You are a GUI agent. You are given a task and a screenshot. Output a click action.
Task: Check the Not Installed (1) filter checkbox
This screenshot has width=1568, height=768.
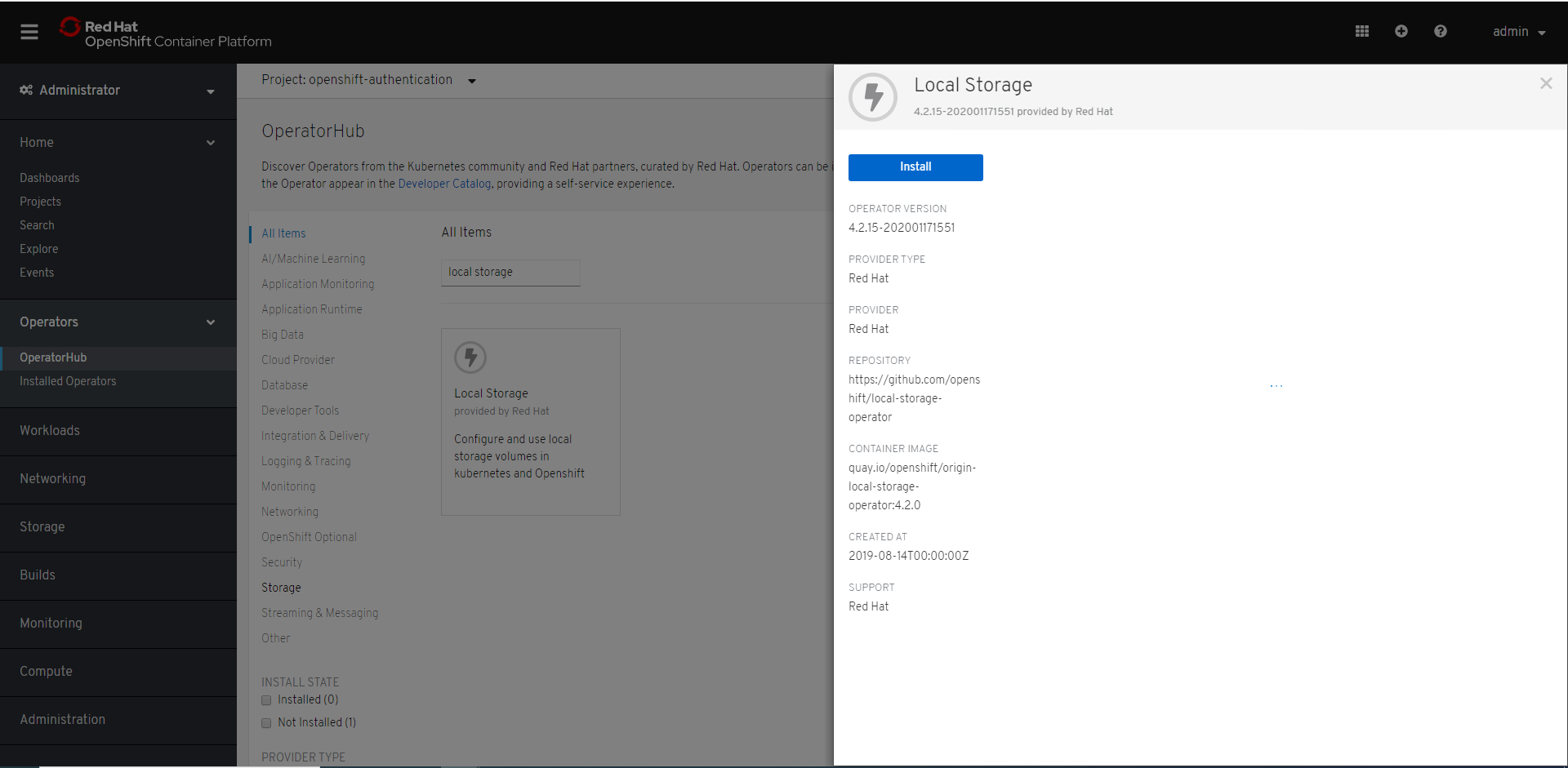click(x=266, y=723)
